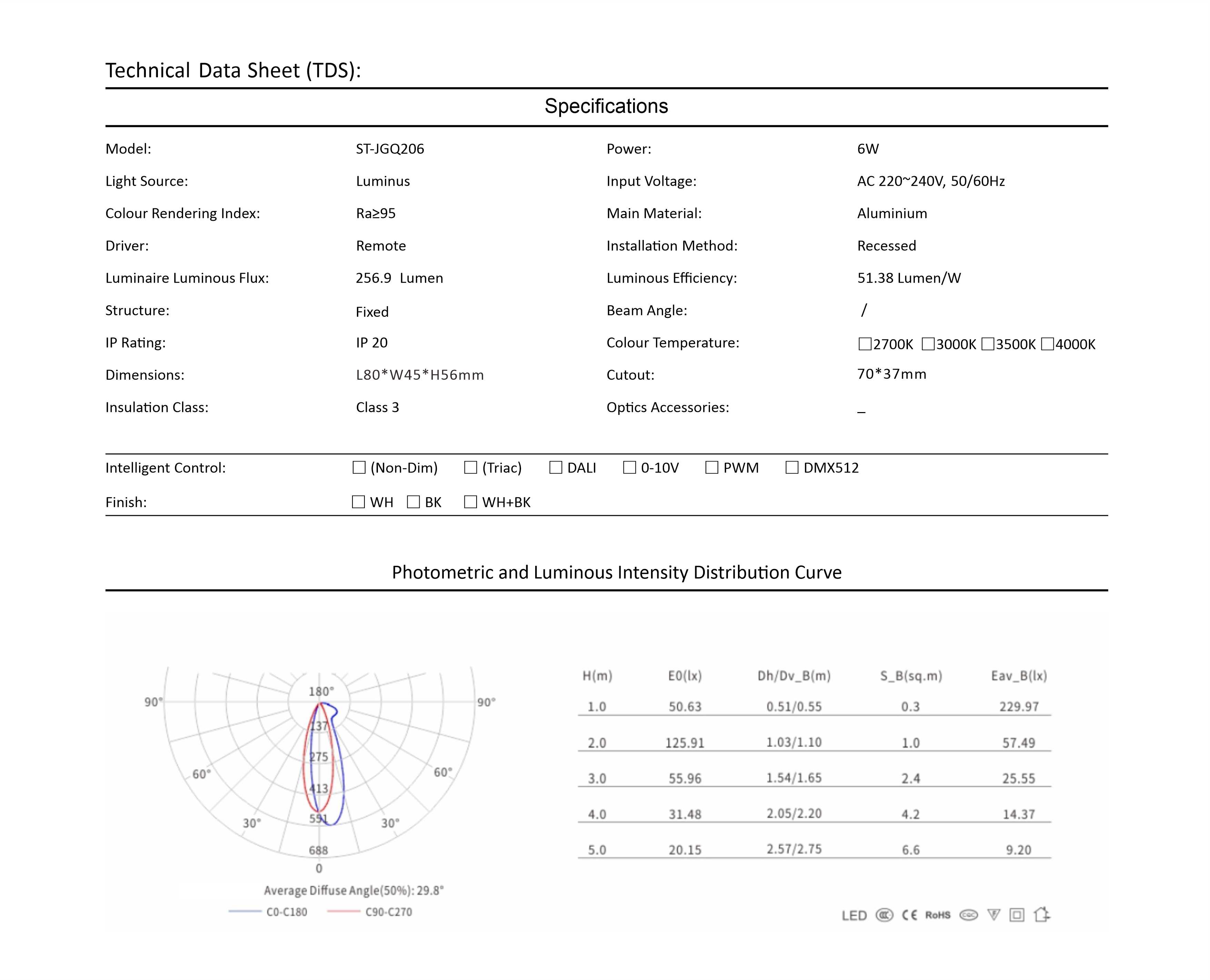The height and width of the screenshot is (980, 1210).
Task: Check the DMX512 control checkbox
Action: 792,468
